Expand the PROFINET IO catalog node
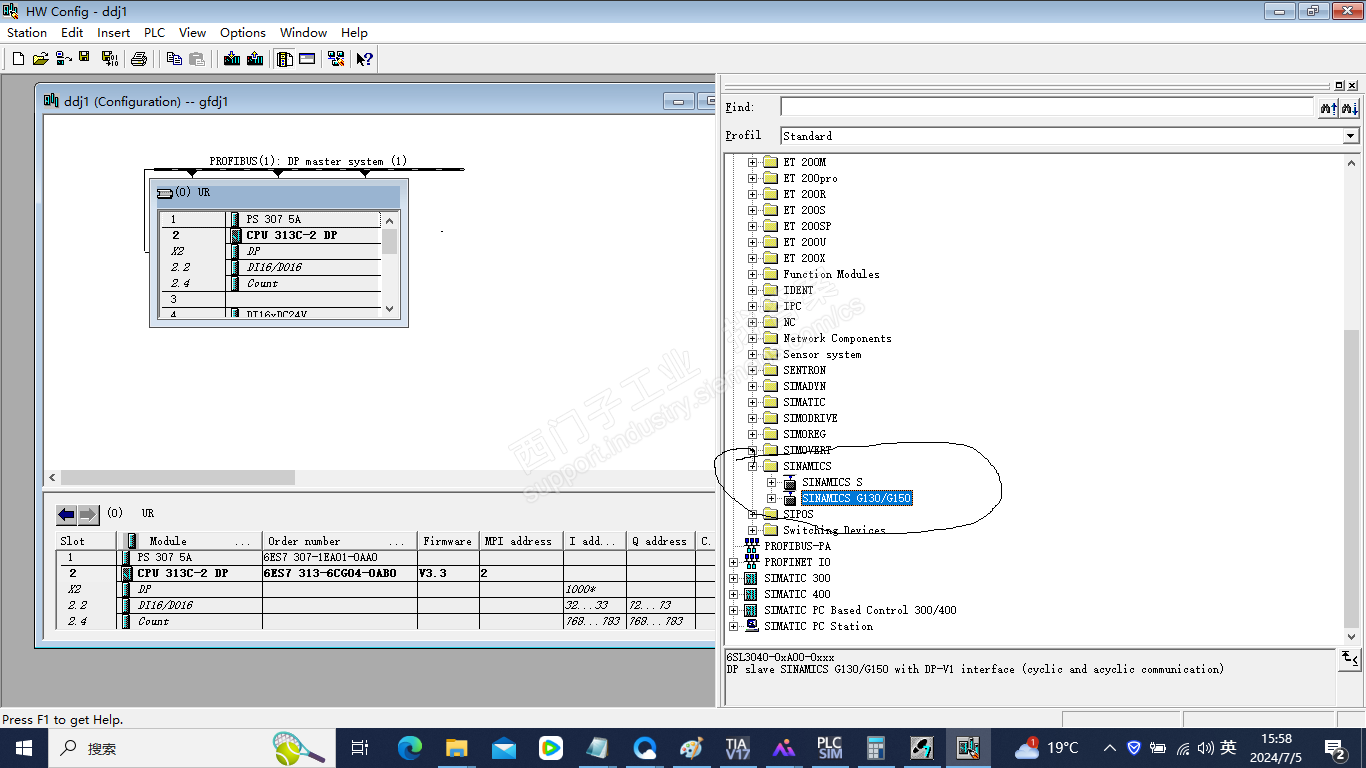 click(734, 562)
